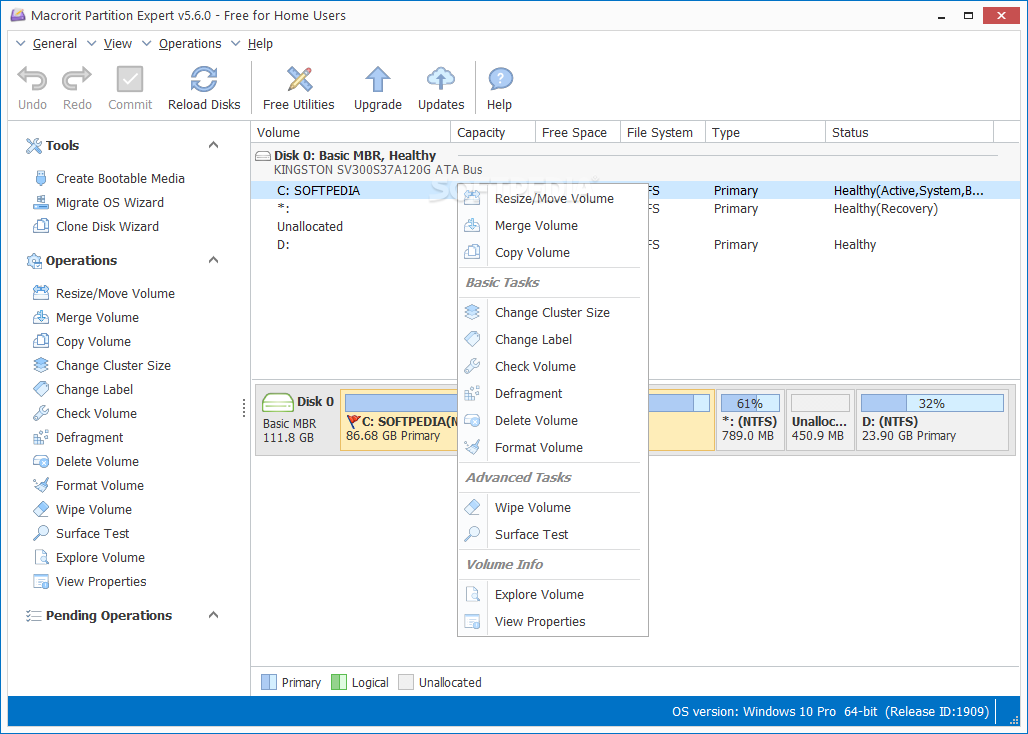Click Surface Test magnifier icon in sidebar
The image size is (1028, 734).
(x=41, y=533)
